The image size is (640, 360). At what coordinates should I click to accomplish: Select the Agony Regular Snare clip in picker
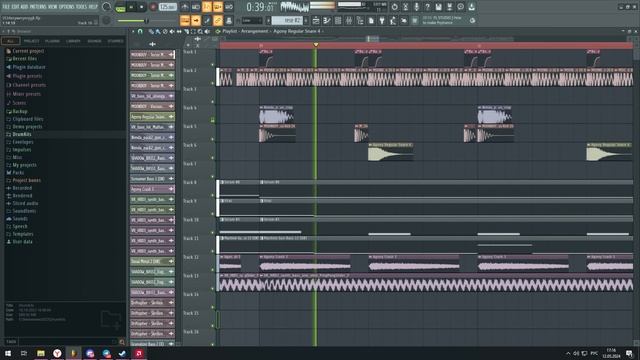point(152,117)
